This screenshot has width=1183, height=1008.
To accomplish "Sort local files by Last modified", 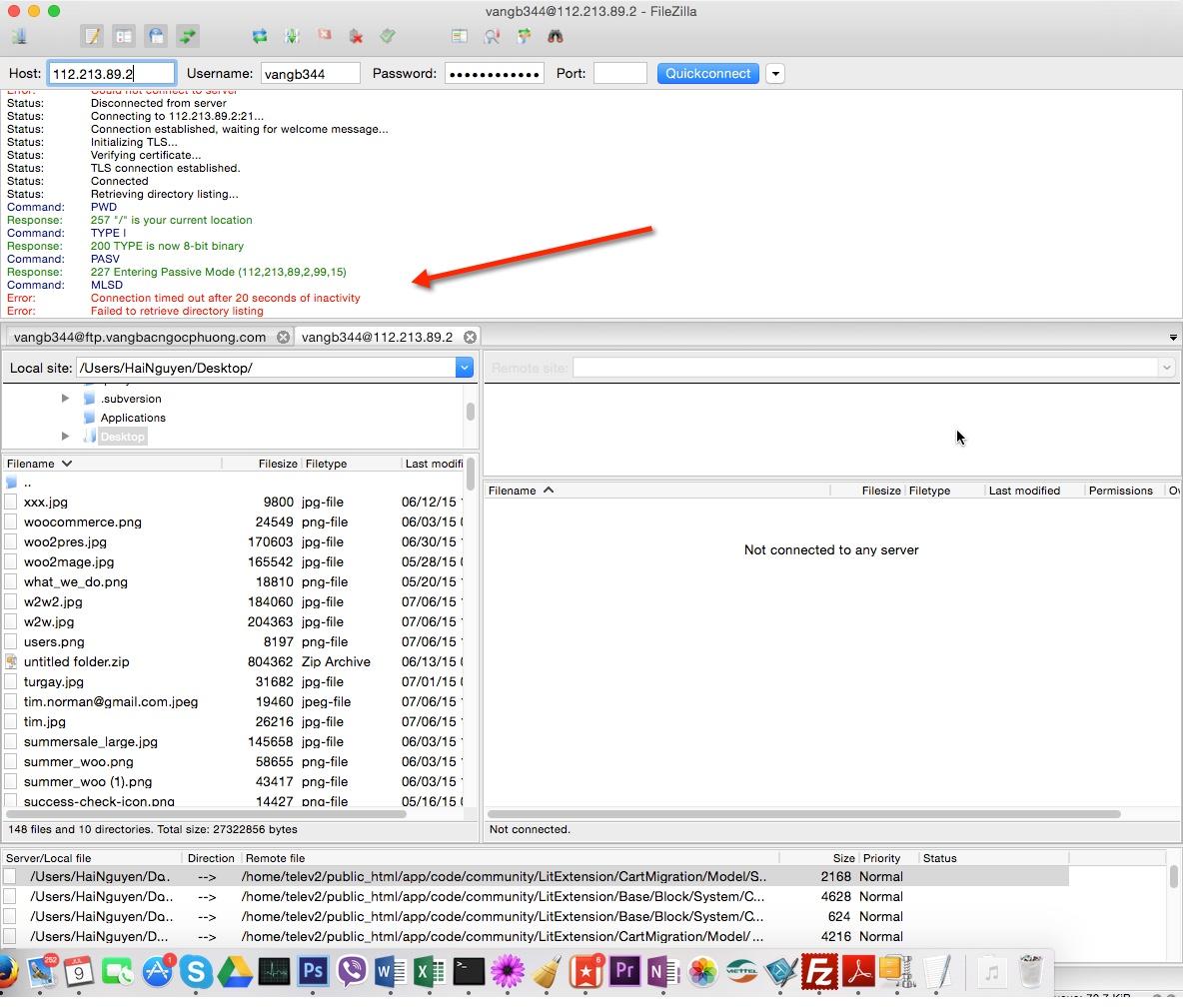I will (x=434, y=464).
